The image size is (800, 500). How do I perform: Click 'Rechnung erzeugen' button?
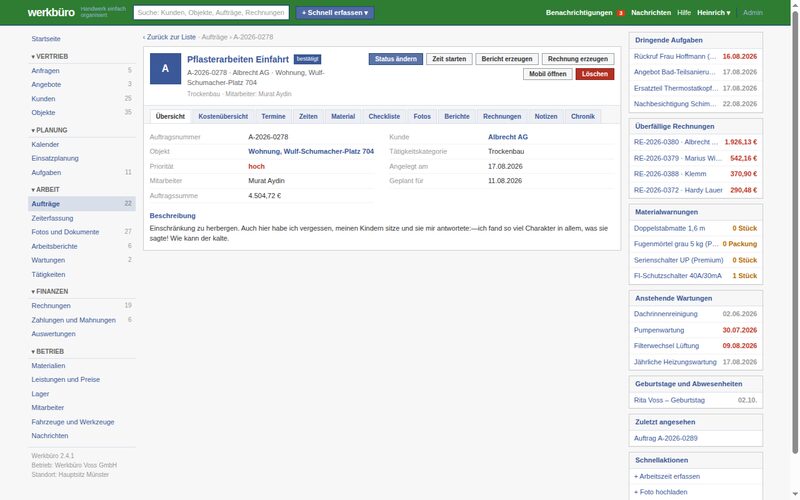(578, 59)
